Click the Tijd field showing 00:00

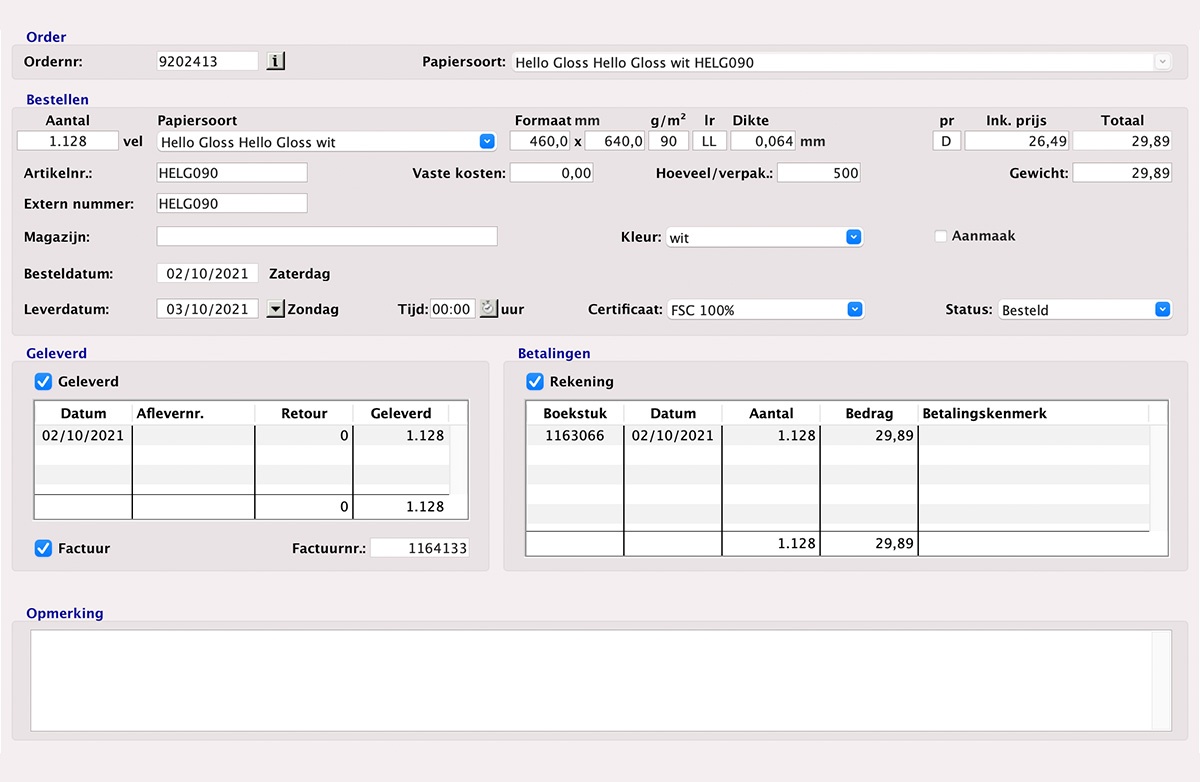click(453, 309)
